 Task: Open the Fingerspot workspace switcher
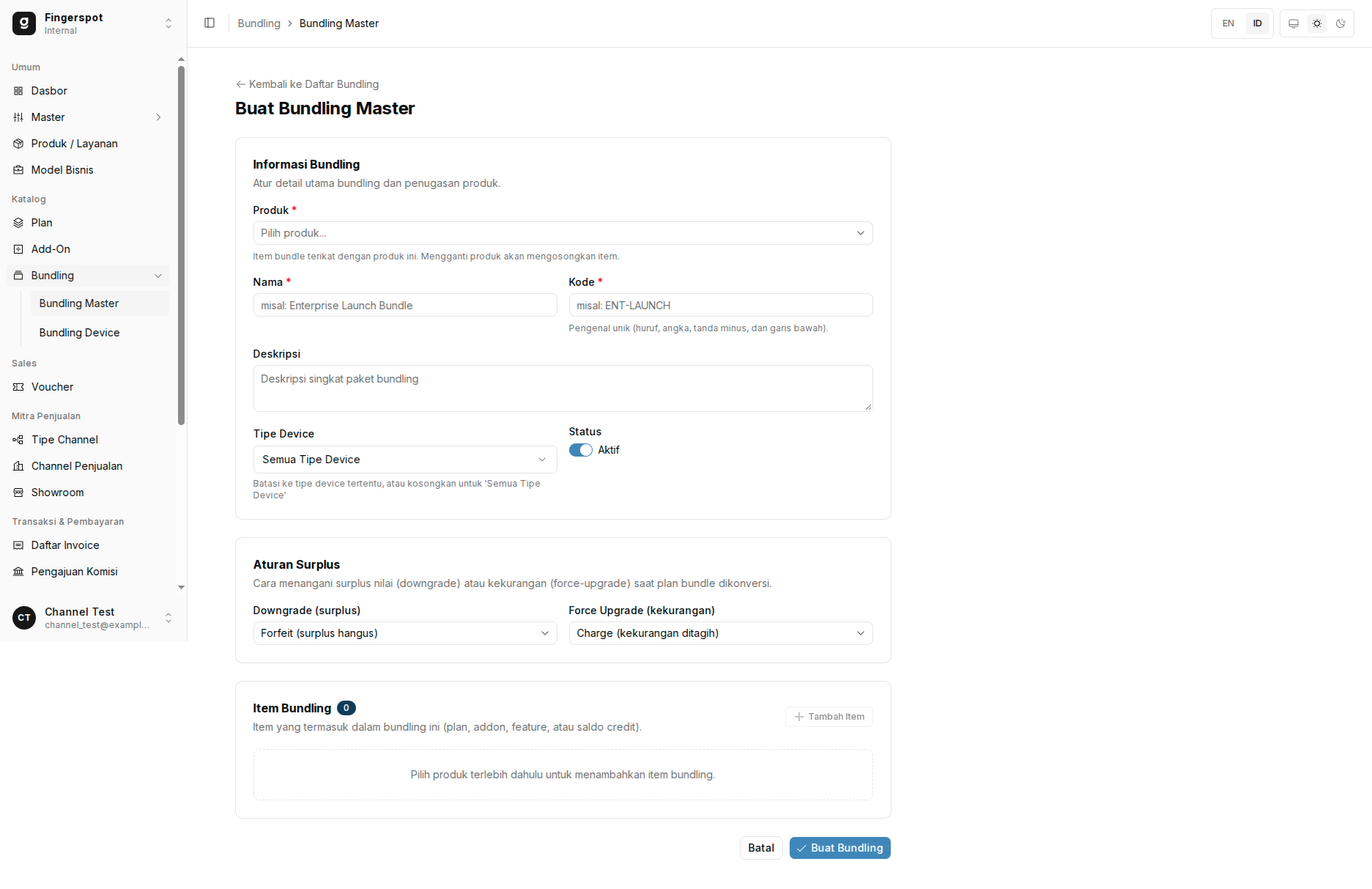click(x=93, y=23)
